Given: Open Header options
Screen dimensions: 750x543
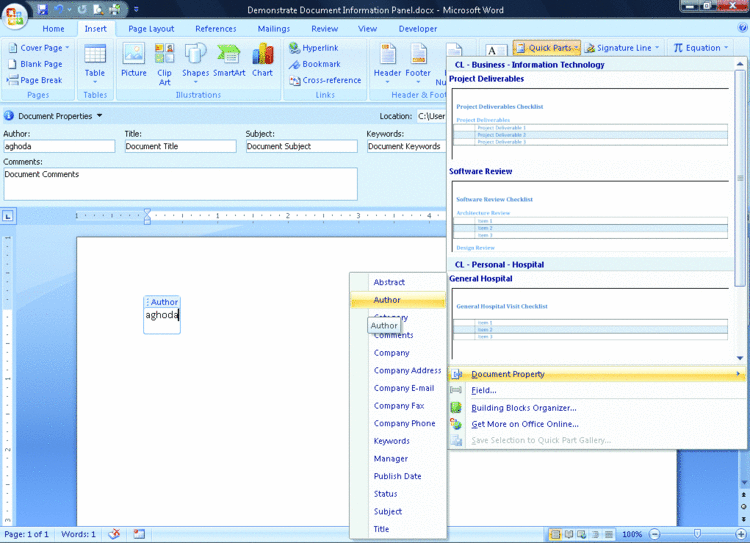Looking at the screenshot, I should click(x=387, y=64).
